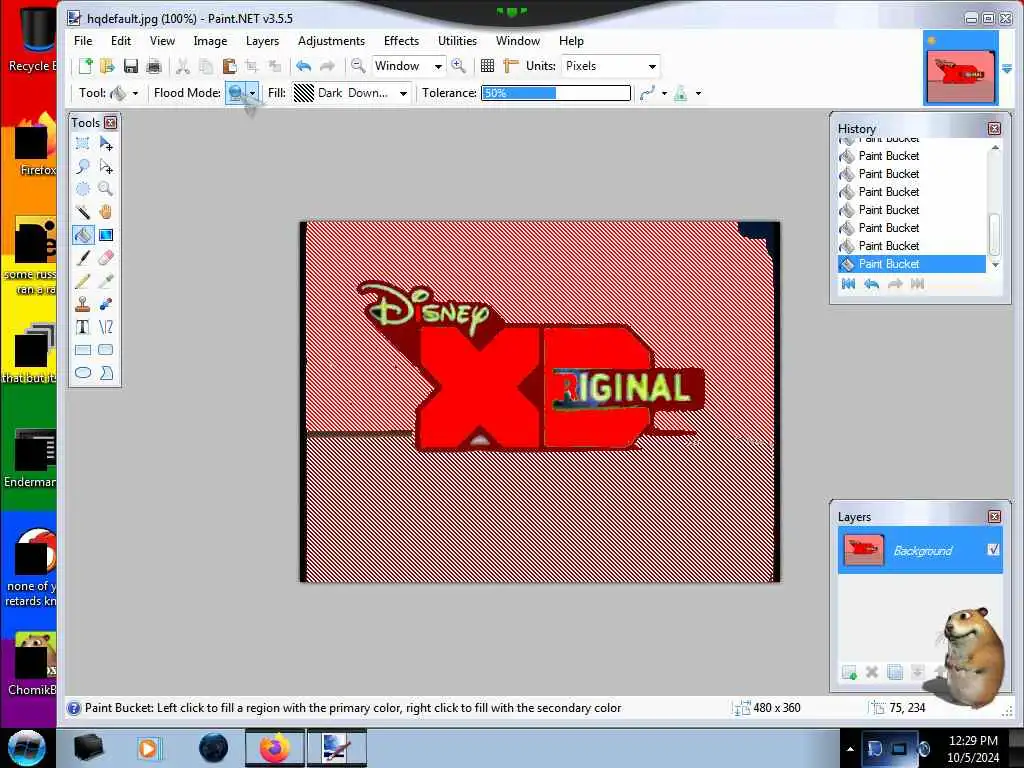
Task: Select the Rounded Rectangle tool
Action: point(106,350)
